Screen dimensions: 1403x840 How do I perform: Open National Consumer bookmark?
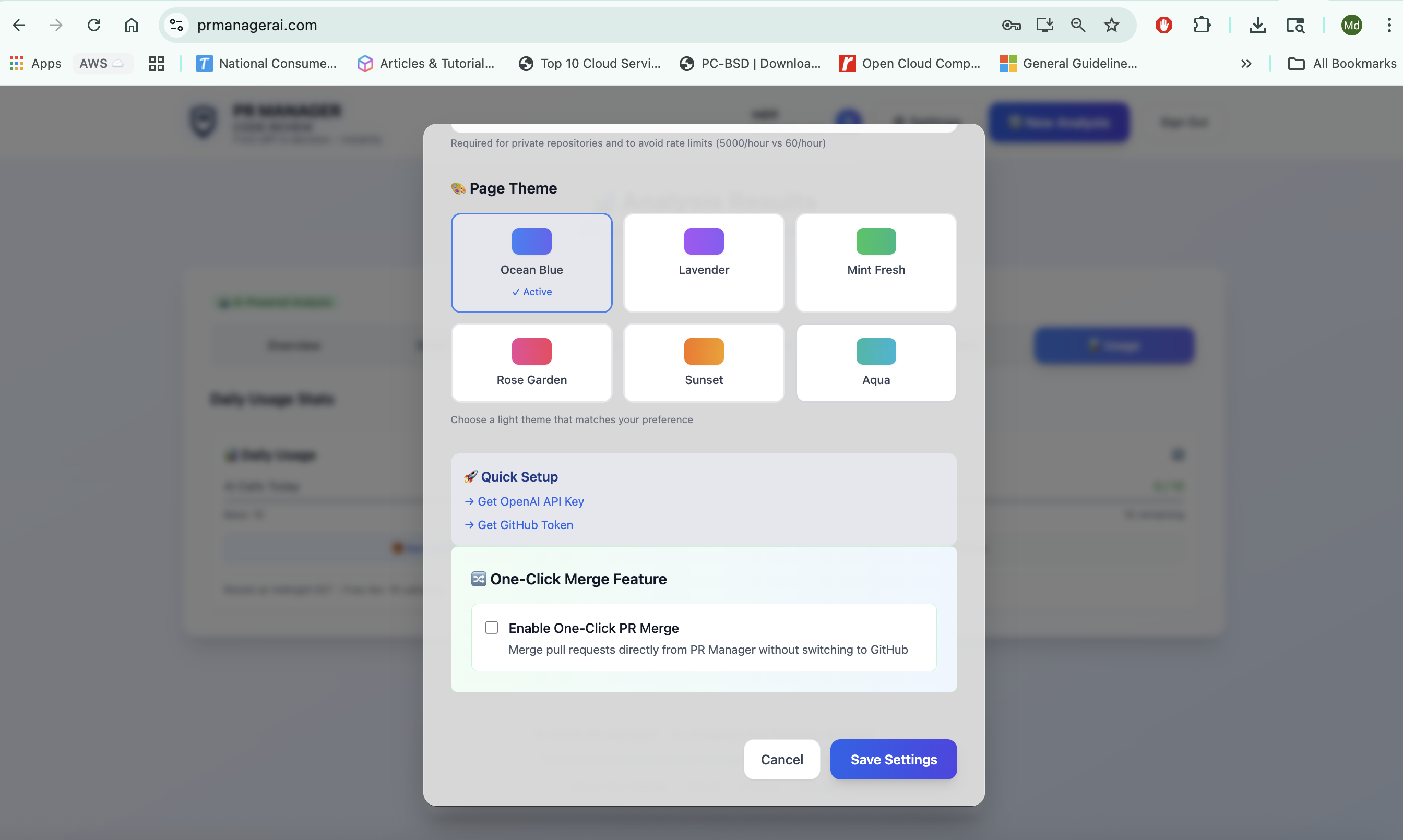click(x=266, y=64)
